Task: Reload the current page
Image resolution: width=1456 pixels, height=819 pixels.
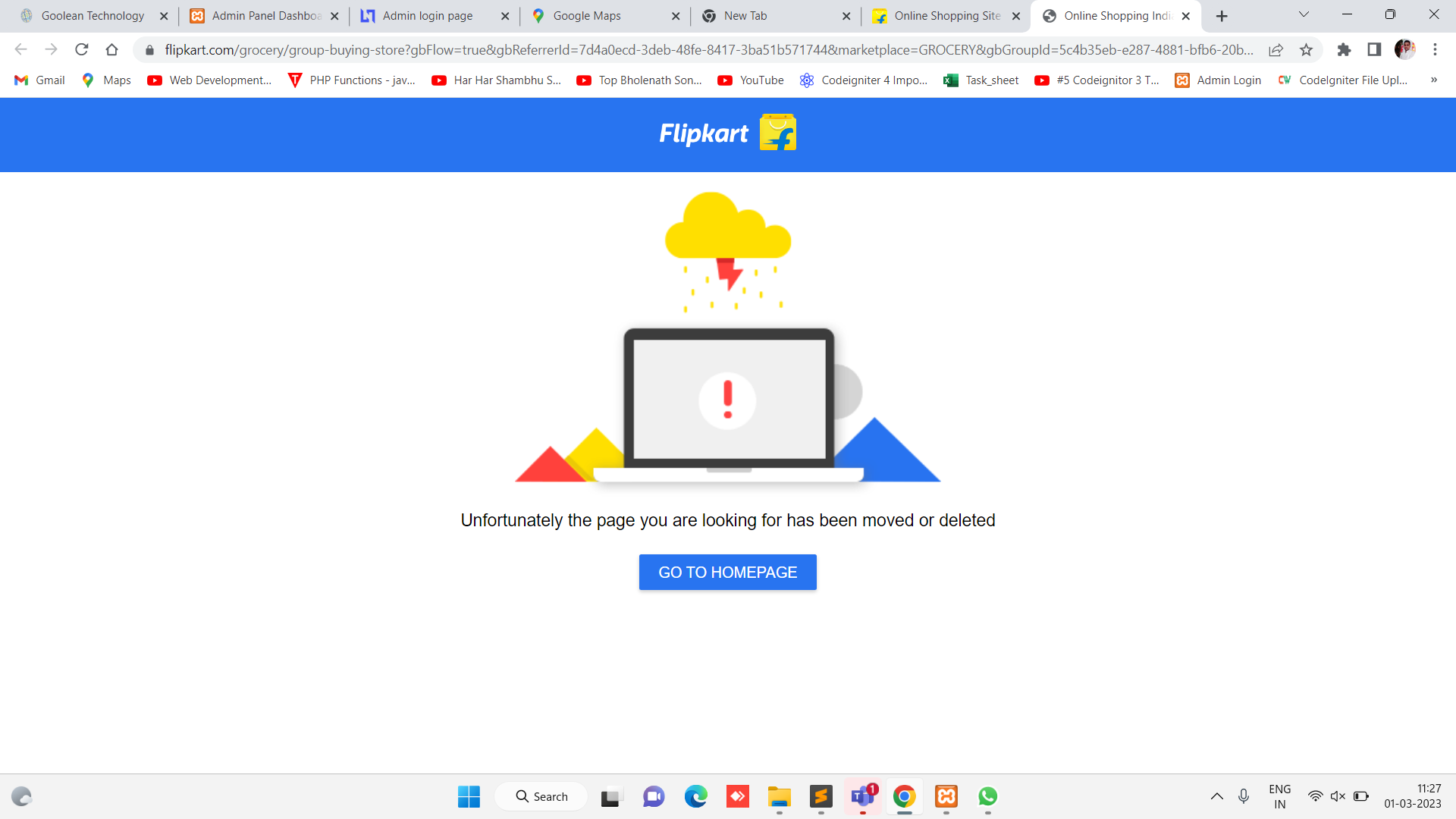Action: pyautogui.click(x=81, y=50)
